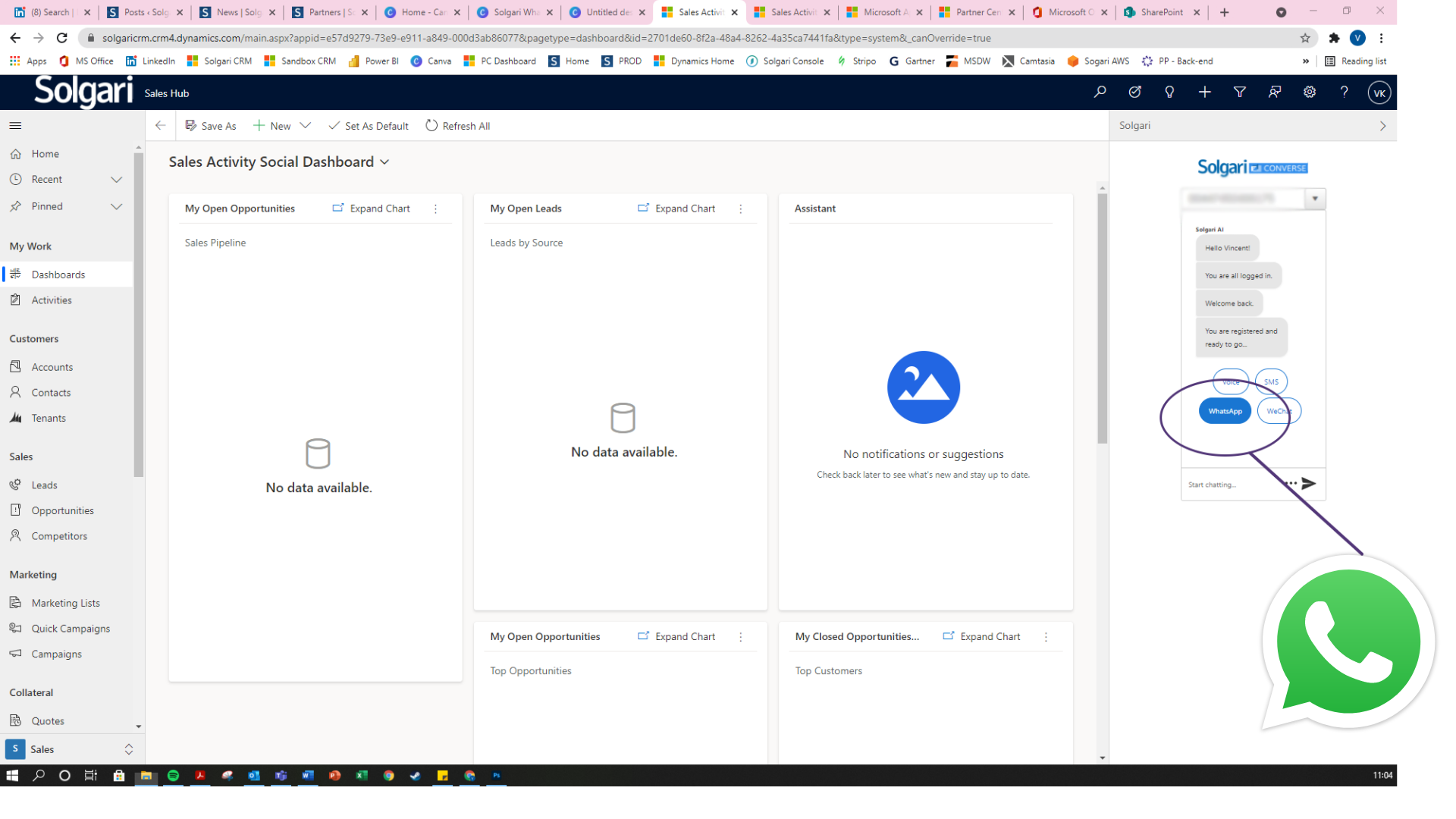
Task: Open the Power BI bookmark
Action: [373, 61]
